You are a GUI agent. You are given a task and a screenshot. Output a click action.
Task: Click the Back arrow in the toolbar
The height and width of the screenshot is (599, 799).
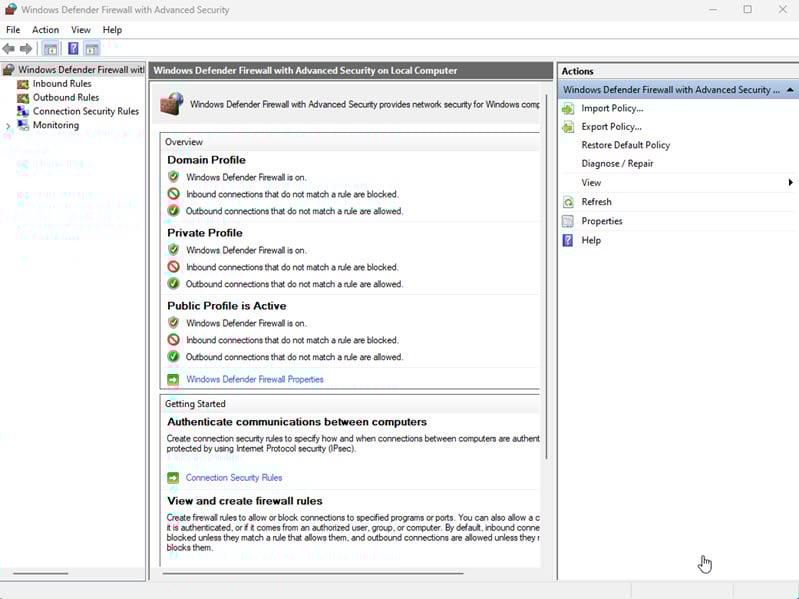[9, 48]
